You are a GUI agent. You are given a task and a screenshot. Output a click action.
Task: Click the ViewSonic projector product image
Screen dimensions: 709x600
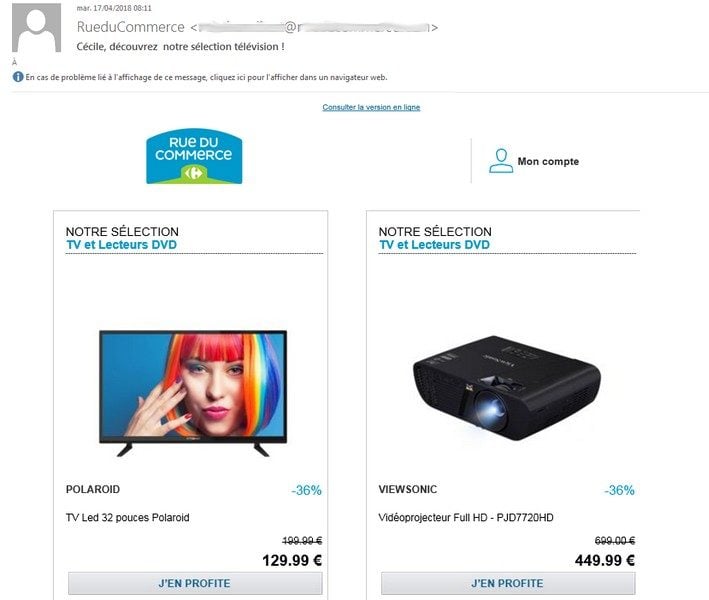tap(507, 388)
